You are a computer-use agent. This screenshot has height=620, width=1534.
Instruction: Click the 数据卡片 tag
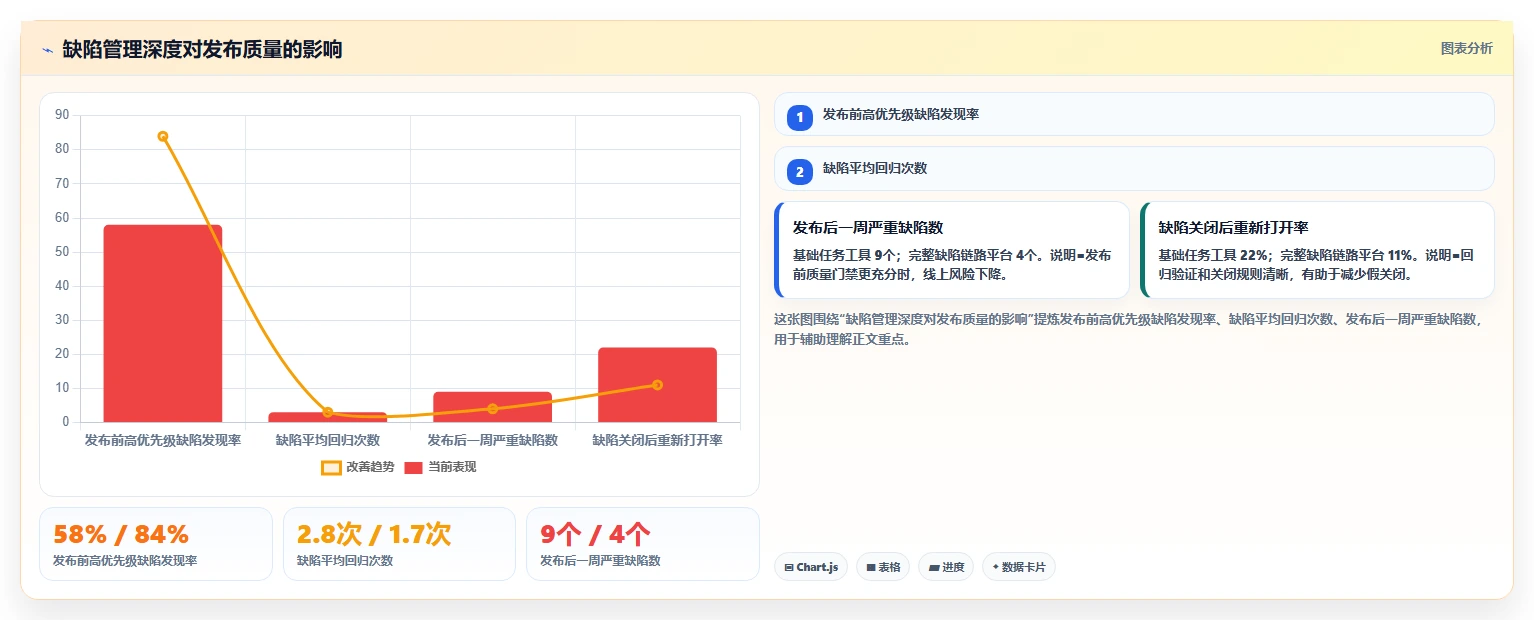pyautogui.click(x=1018, y=567)
